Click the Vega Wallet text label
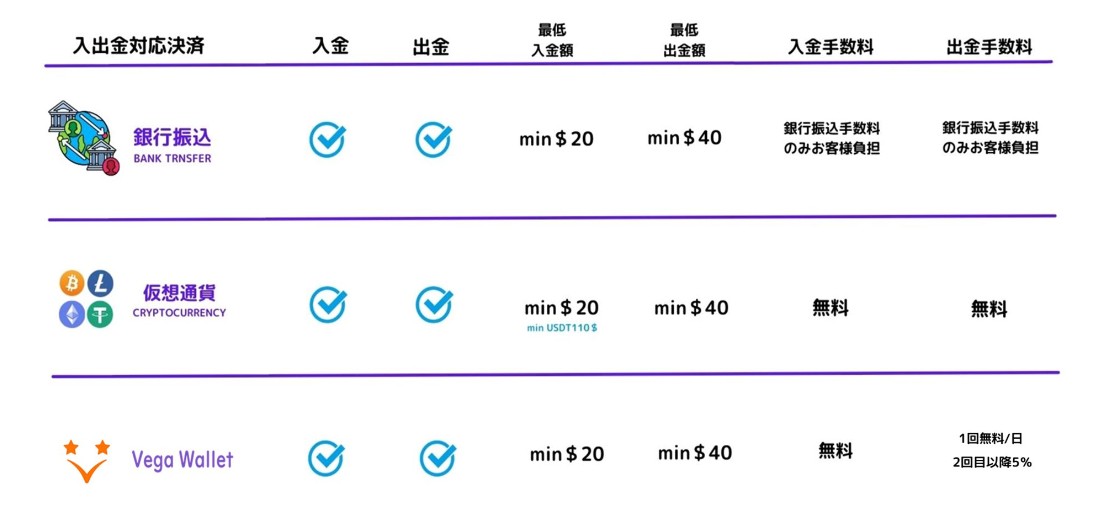This screenshot has width=1097, height=527. 182,460
